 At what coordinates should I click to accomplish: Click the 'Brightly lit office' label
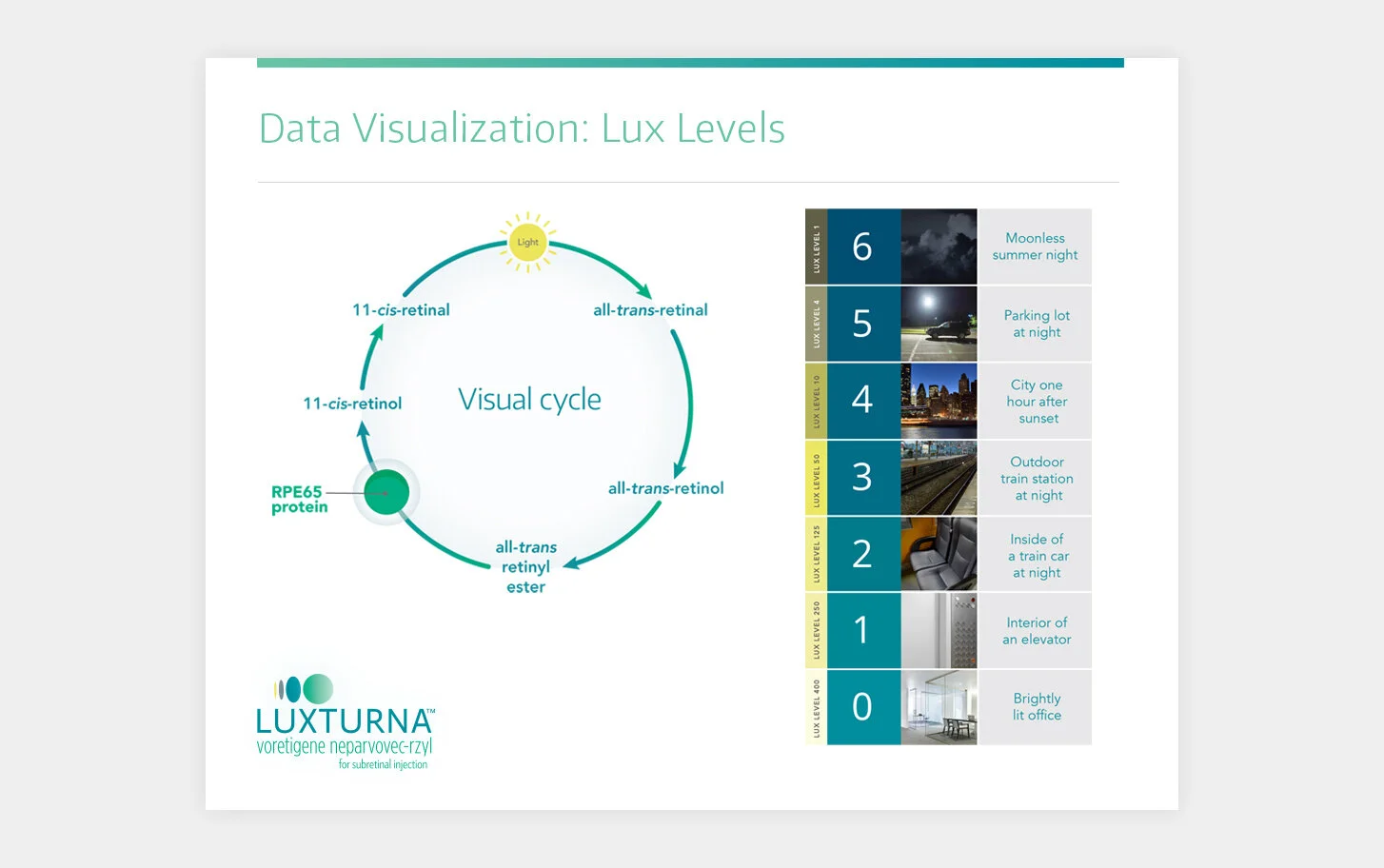(x=1037, y=707)
